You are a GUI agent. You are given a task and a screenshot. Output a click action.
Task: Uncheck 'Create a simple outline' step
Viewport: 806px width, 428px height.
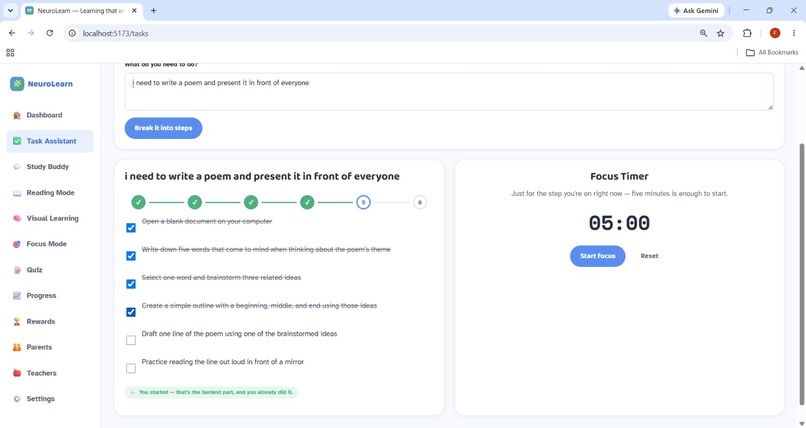[131, 312]
